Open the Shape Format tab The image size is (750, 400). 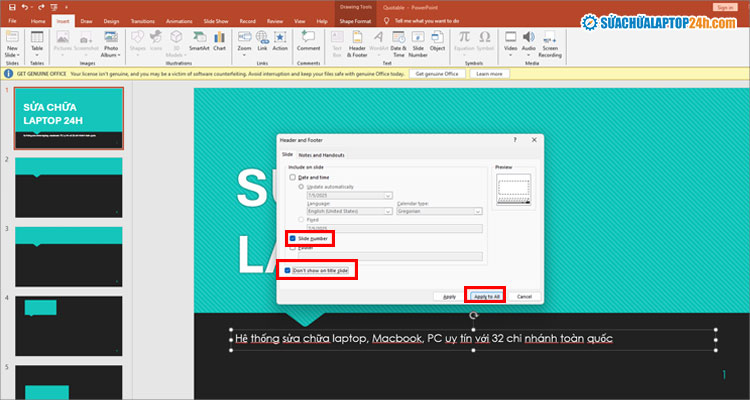point(355,21)
